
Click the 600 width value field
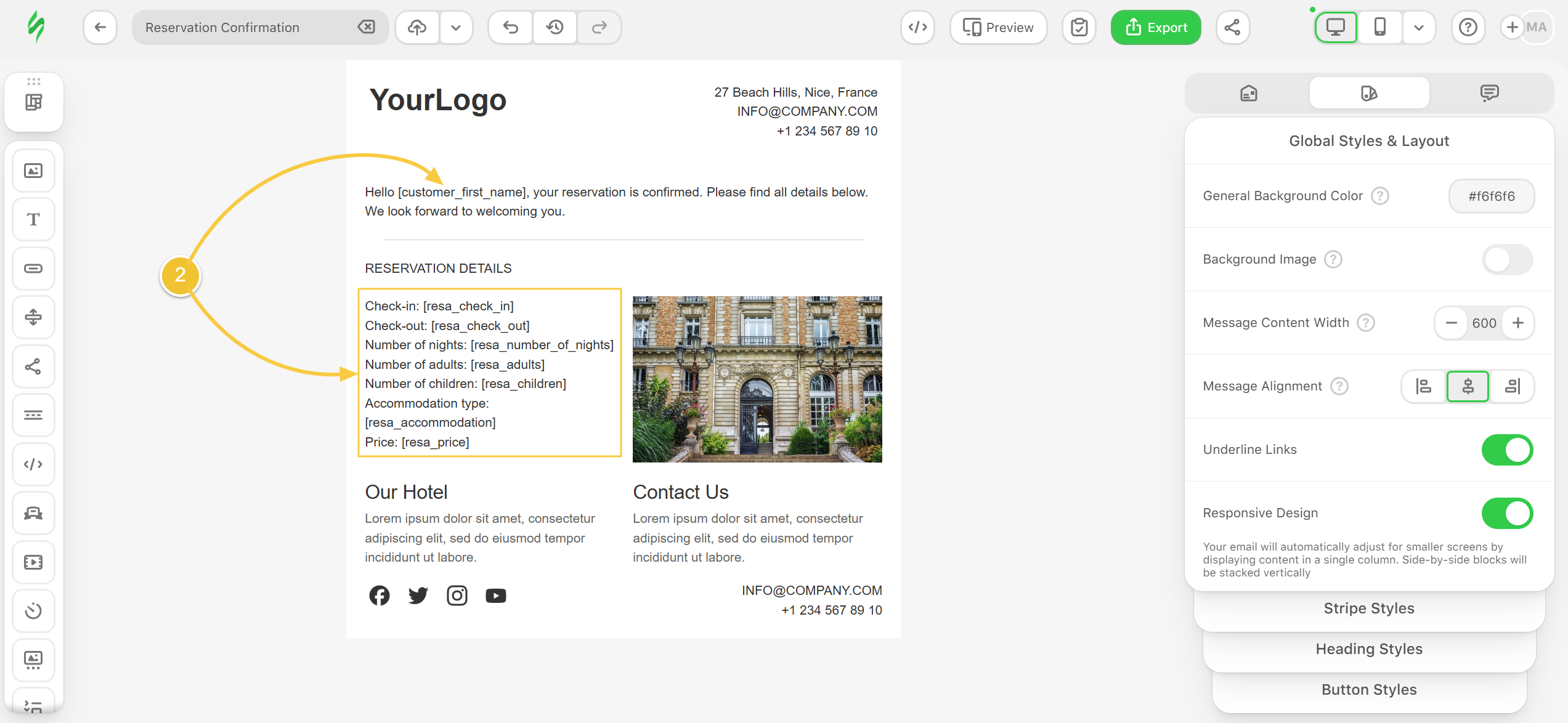click(1484, 323)
